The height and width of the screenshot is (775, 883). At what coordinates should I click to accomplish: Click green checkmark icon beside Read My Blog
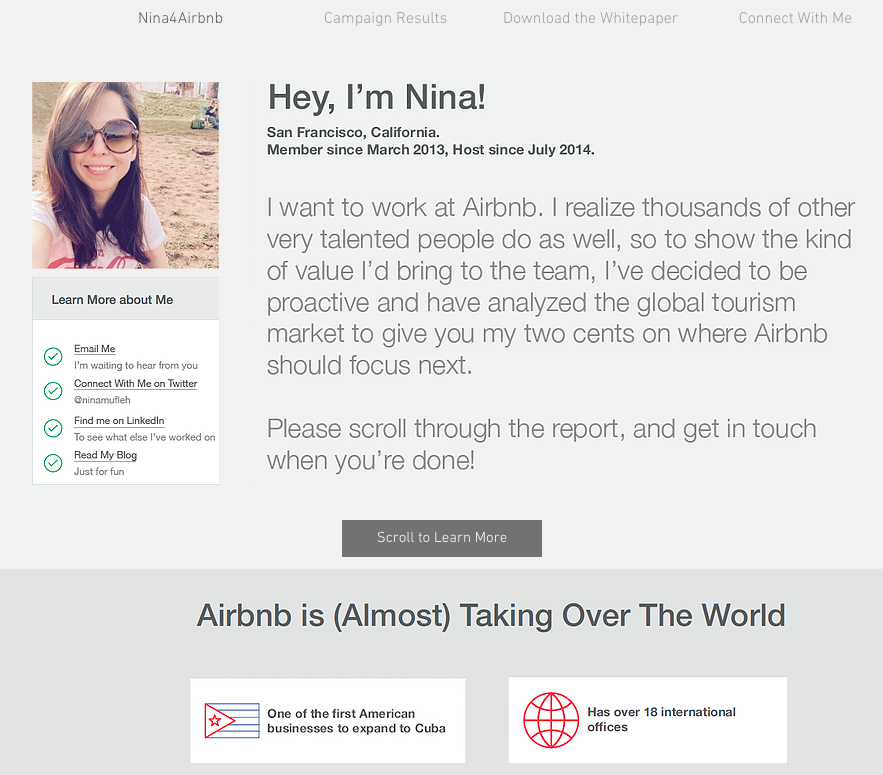[x=53, y=463]
